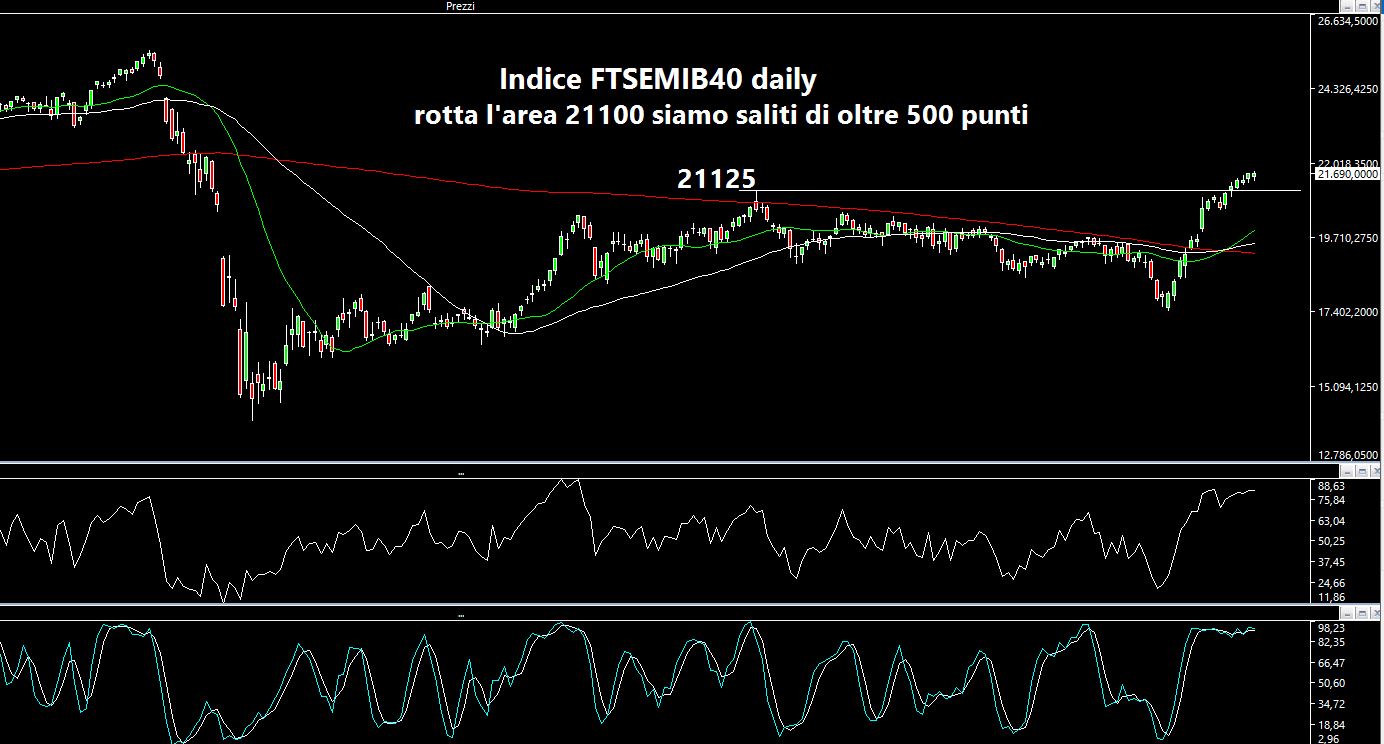Click the 50,25 oscillator axis value
The width and height of the screenshot is (1384, 744).
click(x=1333, y=541)
